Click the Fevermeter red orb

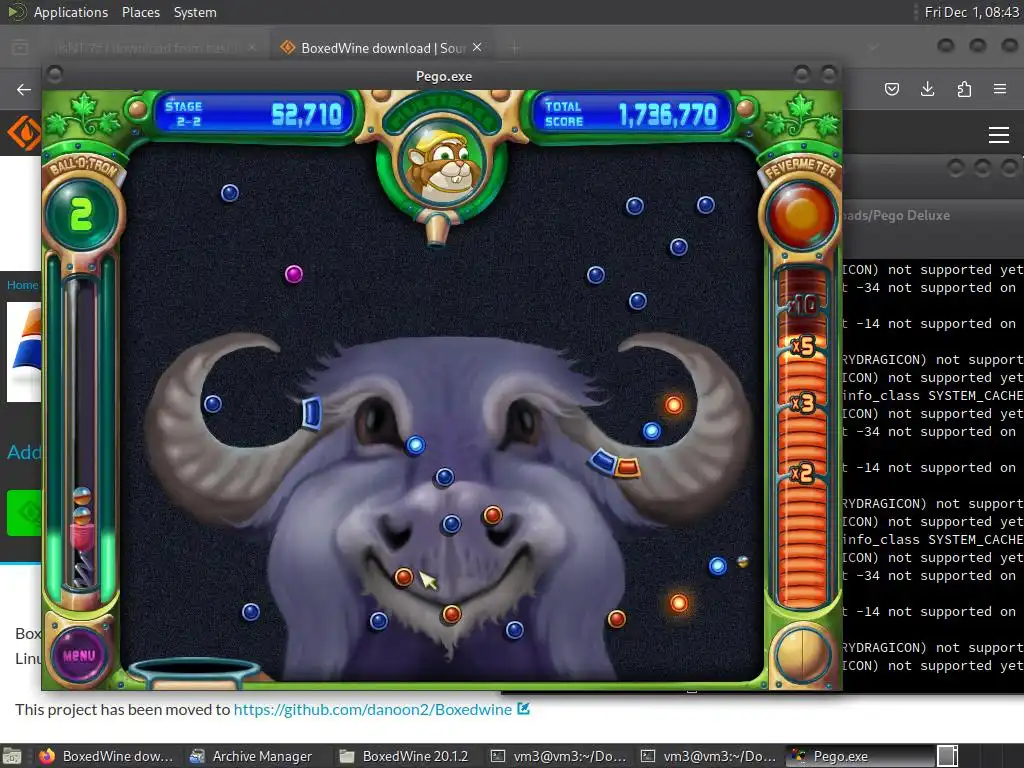[801, 216]
